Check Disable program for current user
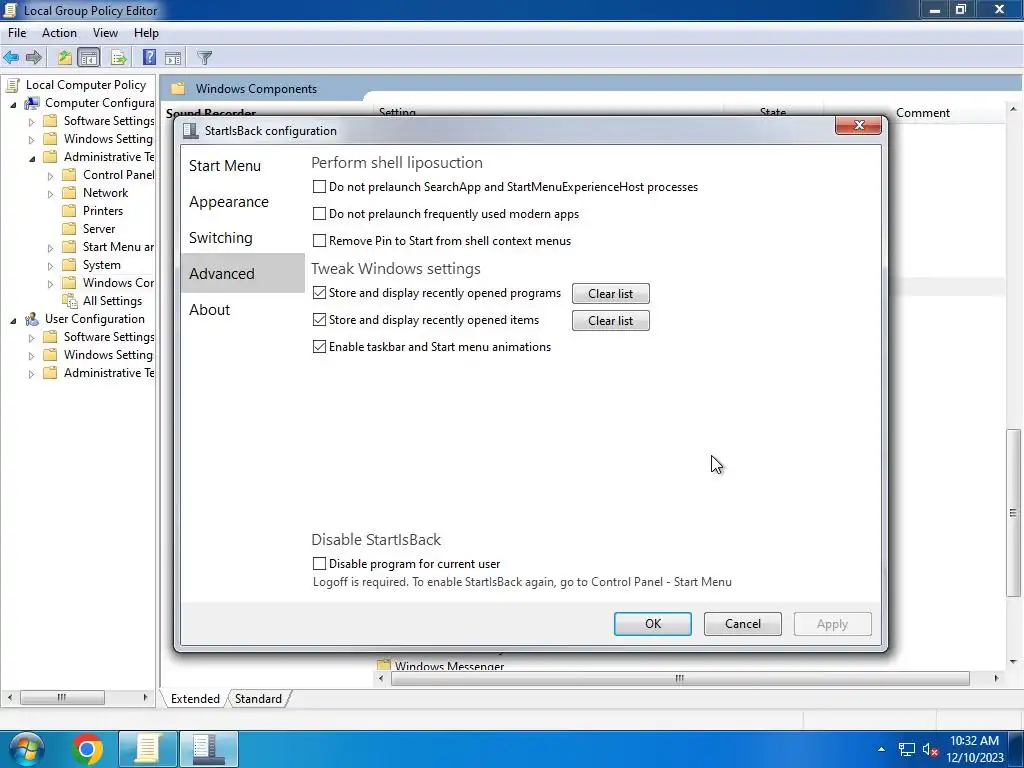Screen dimensions: 1024x768 [x=319, y=564]
